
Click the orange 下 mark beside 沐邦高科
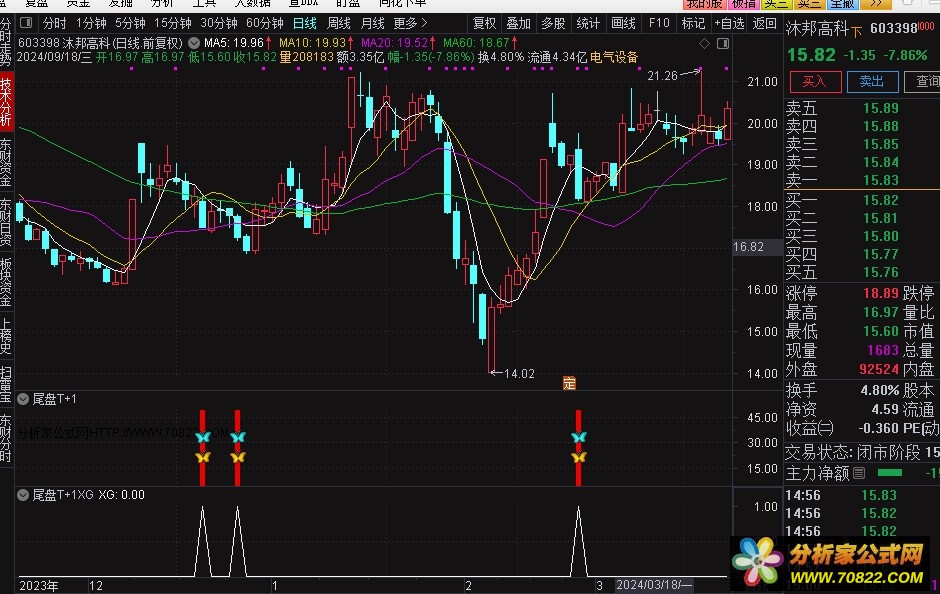856,30
